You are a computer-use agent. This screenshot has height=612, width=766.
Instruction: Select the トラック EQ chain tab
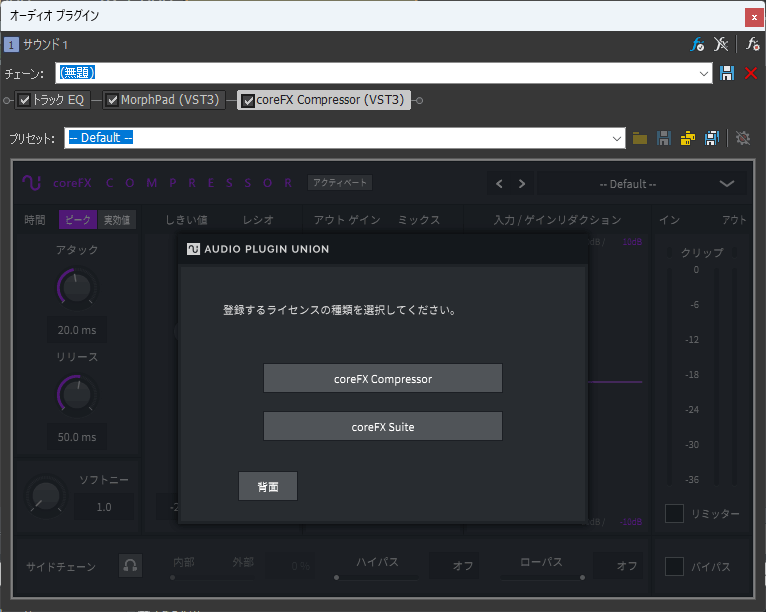(59, 100)
